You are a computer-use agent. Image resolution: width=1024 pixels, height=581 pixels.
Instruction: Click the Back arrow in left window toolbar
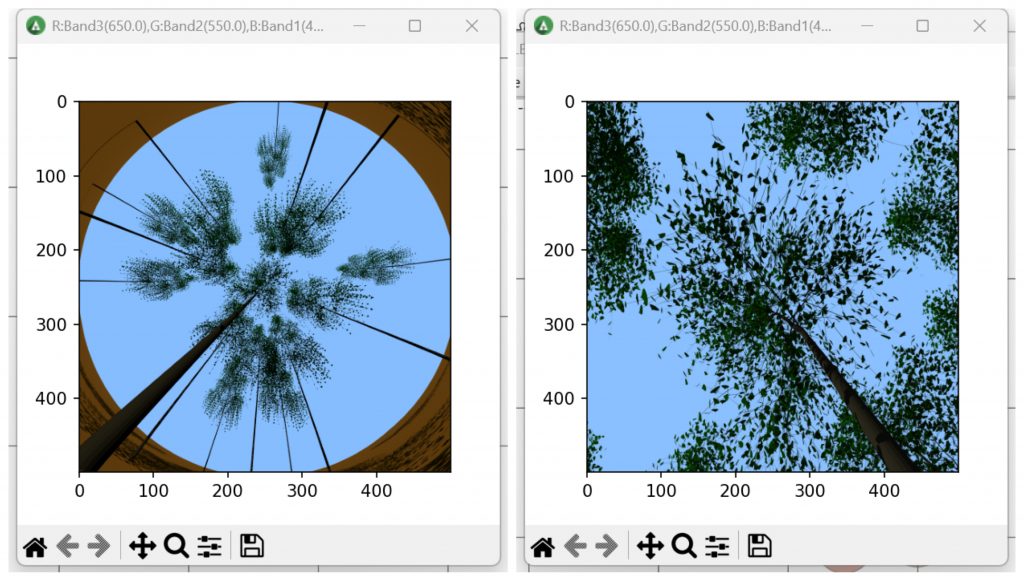click(67, 546)
